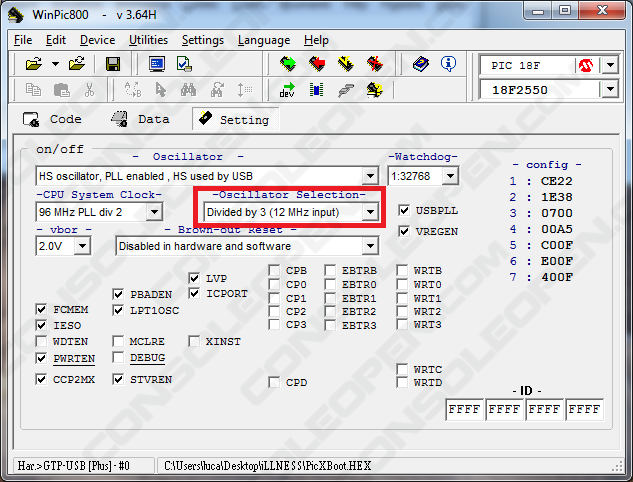Click the last ID field FFFF
The image size is (633, 482).
(x=584, y=409)
